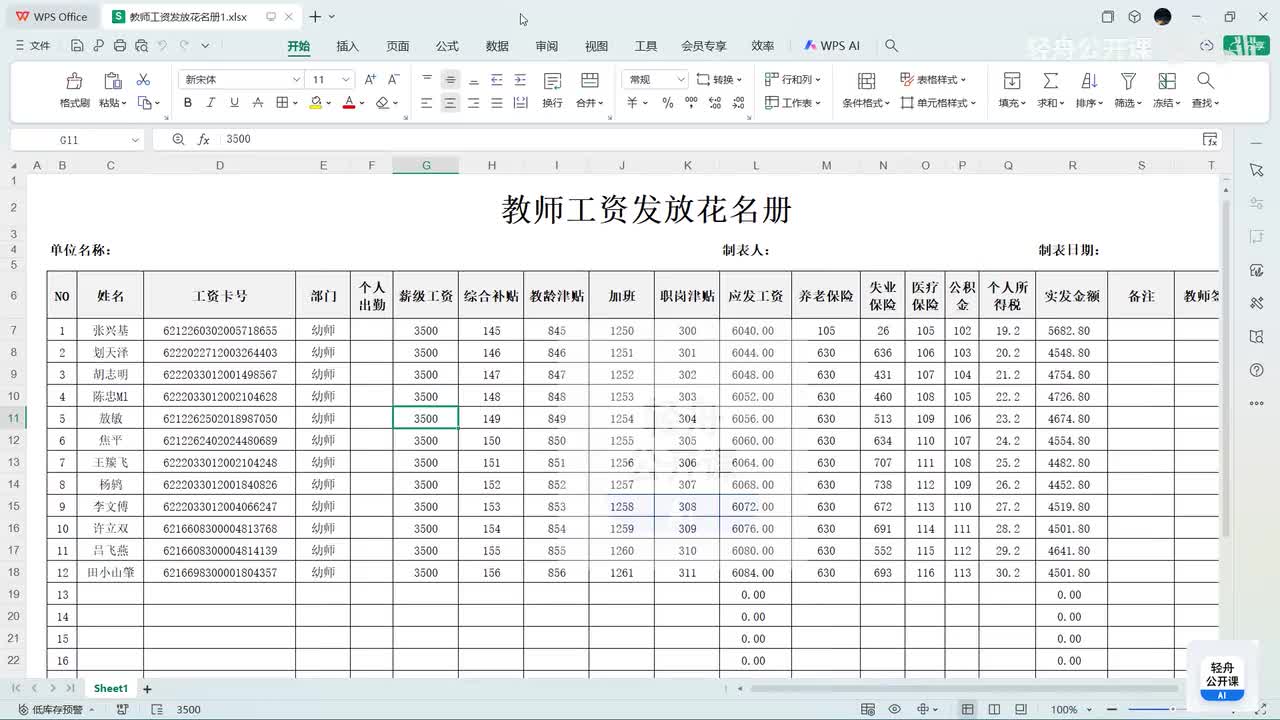Toggle the eye reading mode icon
This screenshot has width=1280, height=720.
coord(894,709)
